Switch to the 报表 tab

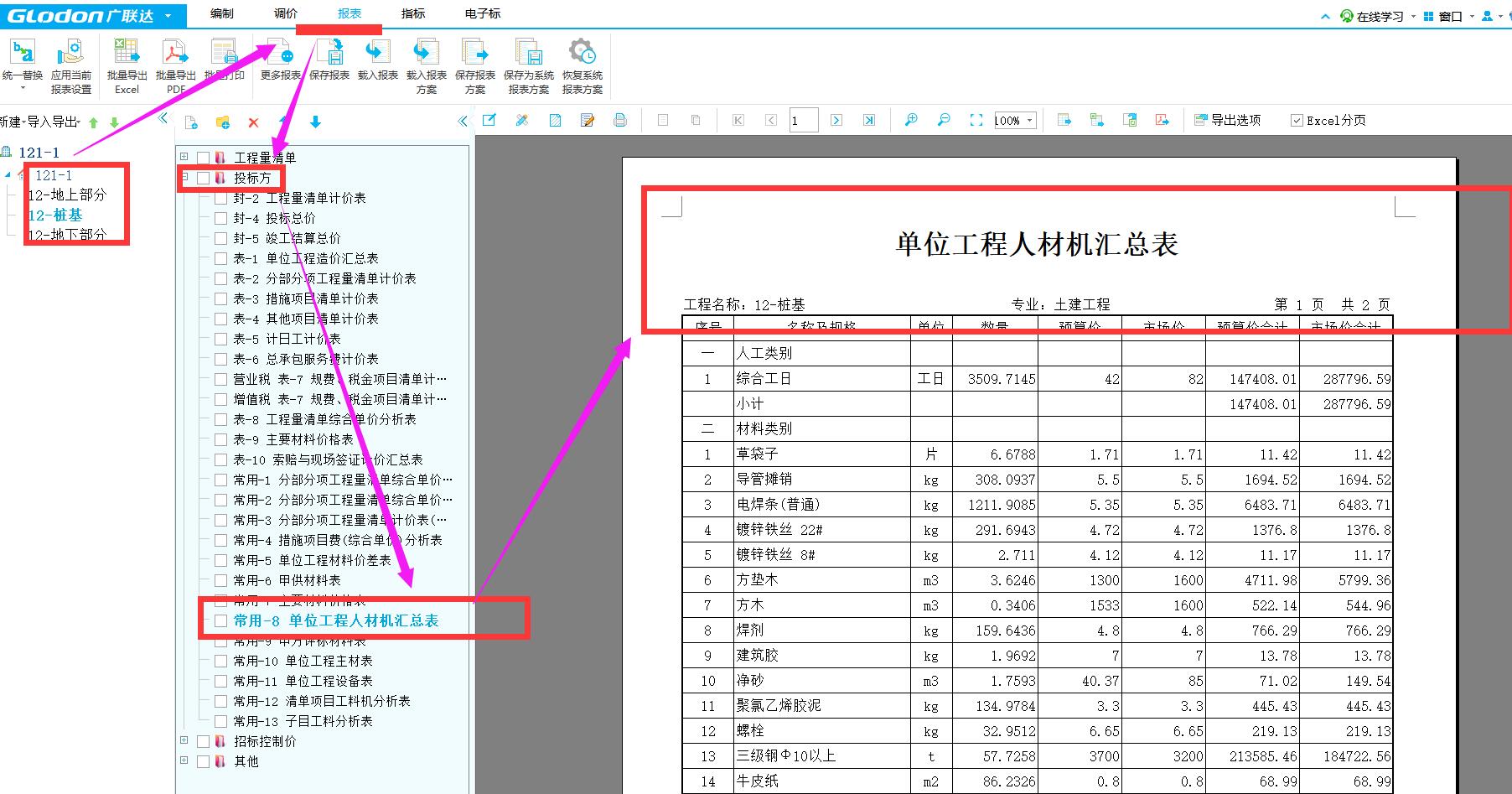[350, 13]
